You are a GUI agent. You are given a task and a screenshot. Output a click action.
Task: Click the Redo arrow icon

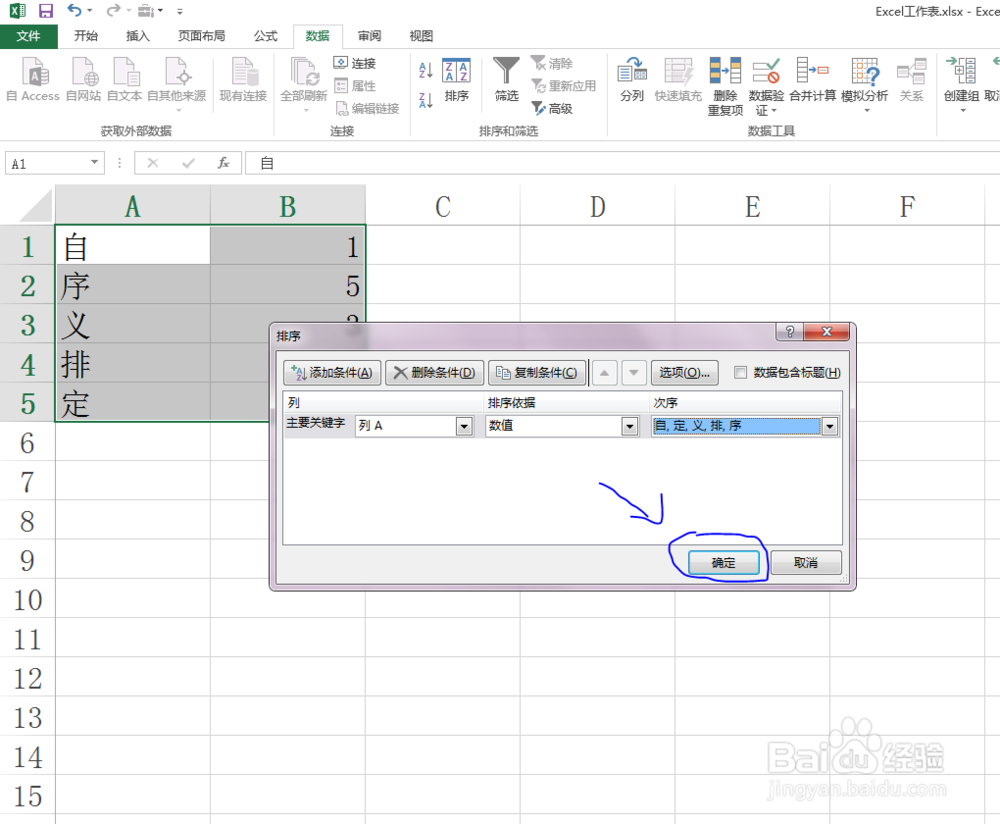coord(113,10)
